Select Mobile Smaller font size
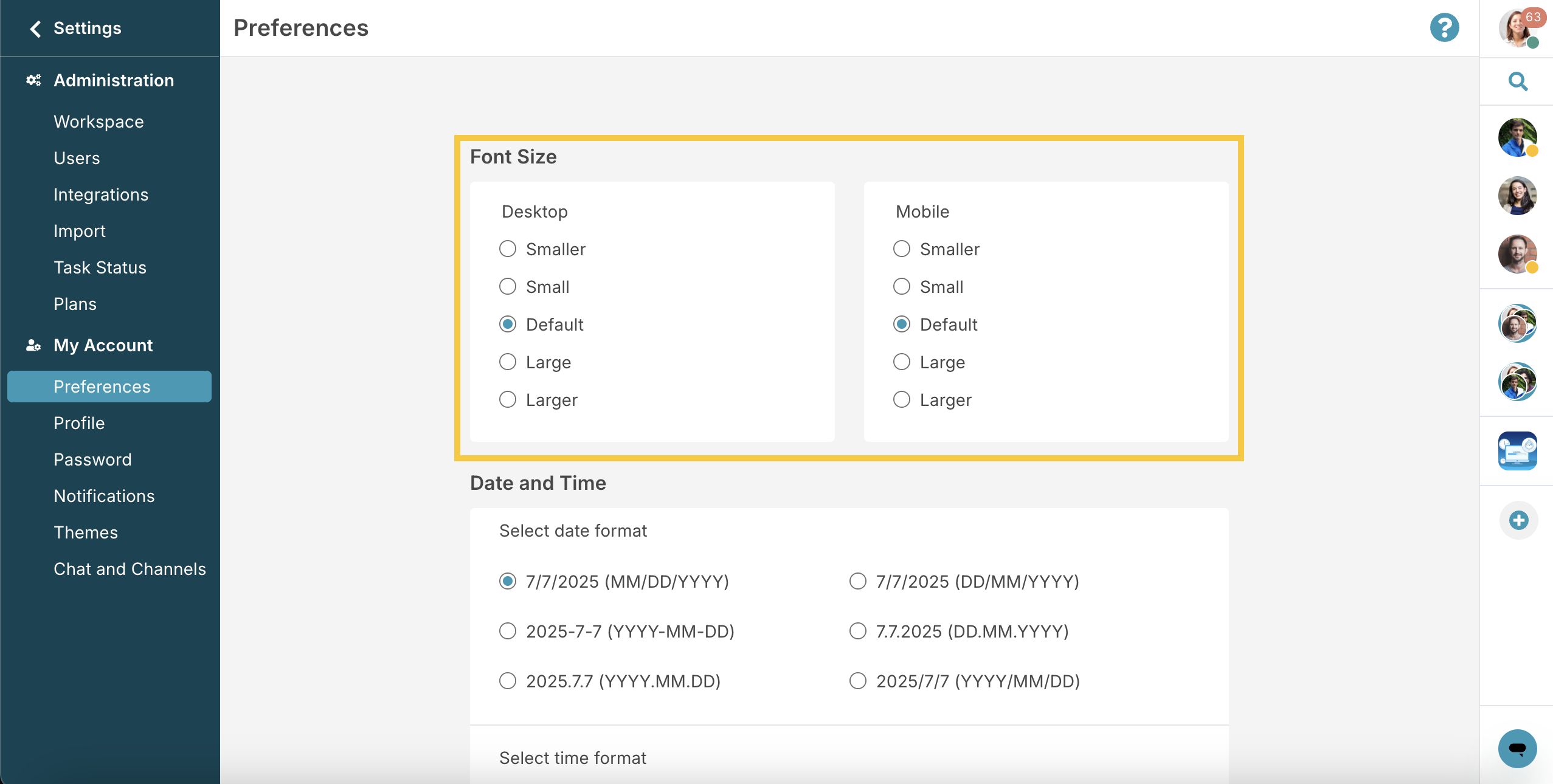Viewport: 1553px width, 784px height. (x=902, y=249)
